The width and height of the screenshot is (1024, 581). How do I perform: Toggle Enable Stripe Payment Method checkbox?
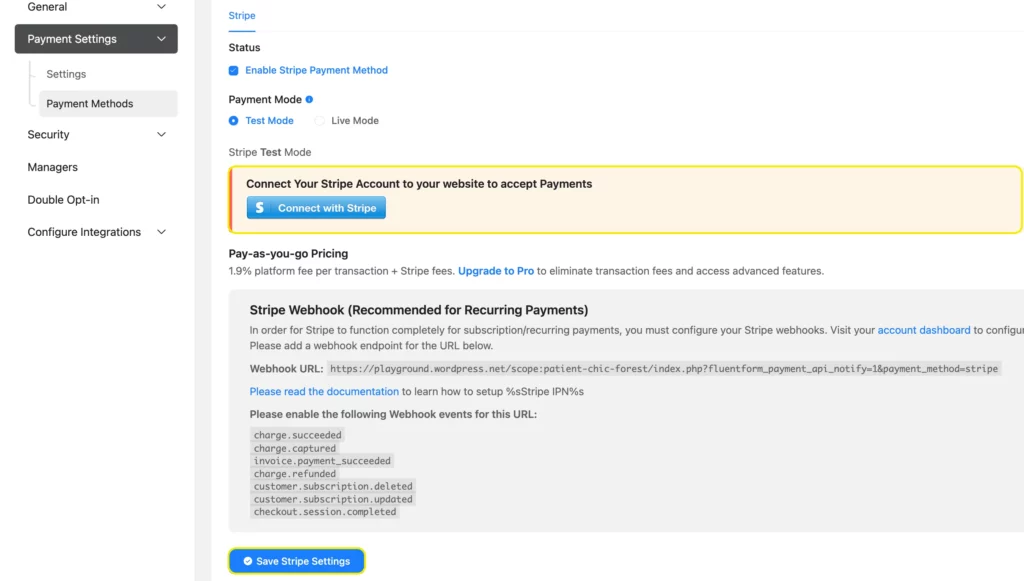[x=233, y=71]
